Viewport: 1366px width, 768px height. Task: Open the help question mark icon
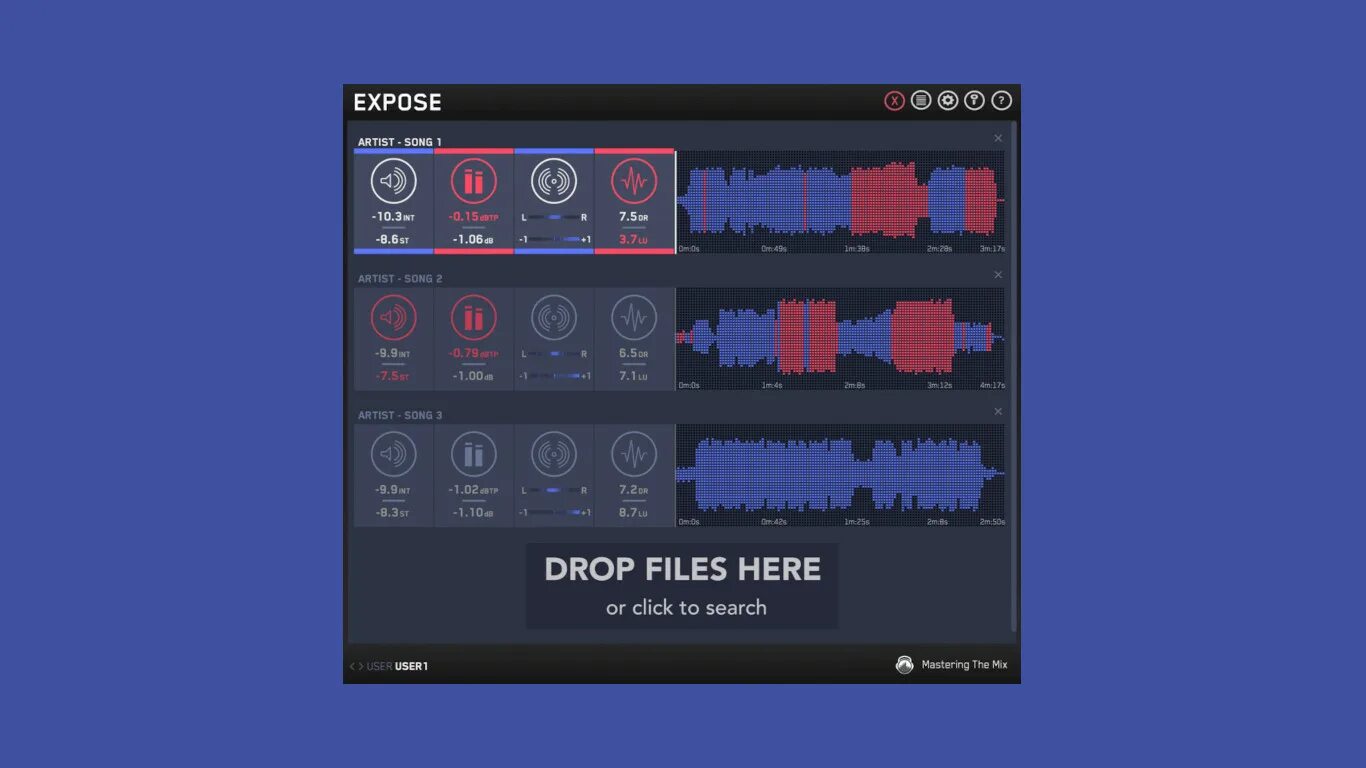click(x=1001, y=101)
